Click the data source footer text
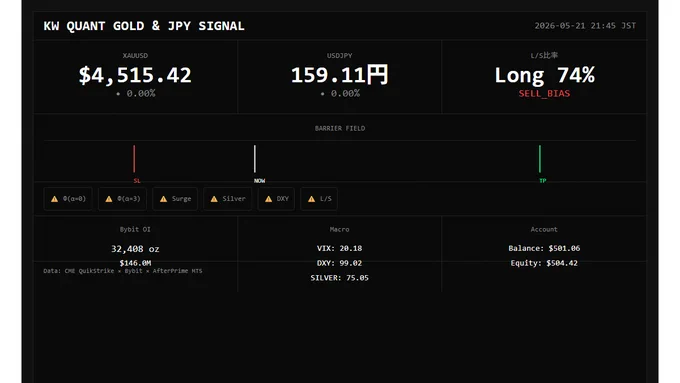Image resolution: width=680 pixels, height=383 pixels. (x=123, y=271)
